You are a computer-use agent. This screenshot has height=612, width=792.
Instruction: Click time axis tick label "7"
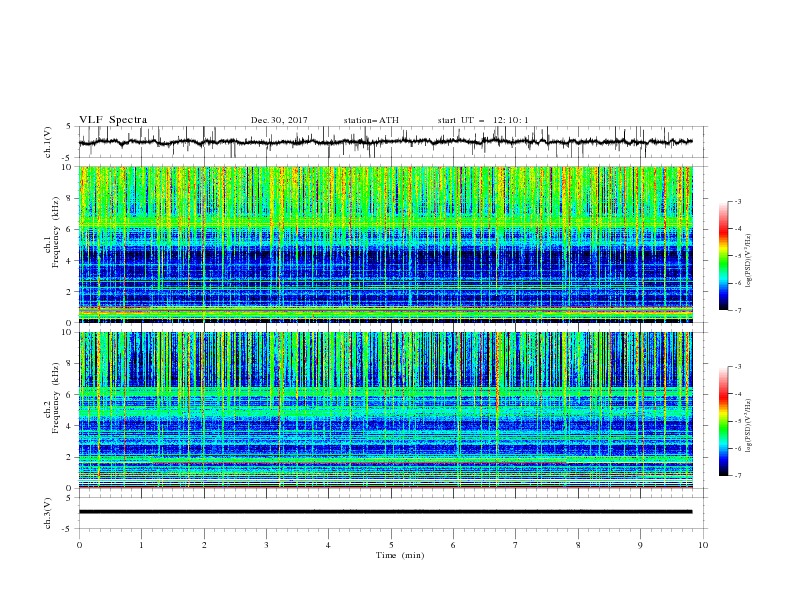tap(516, 545)
